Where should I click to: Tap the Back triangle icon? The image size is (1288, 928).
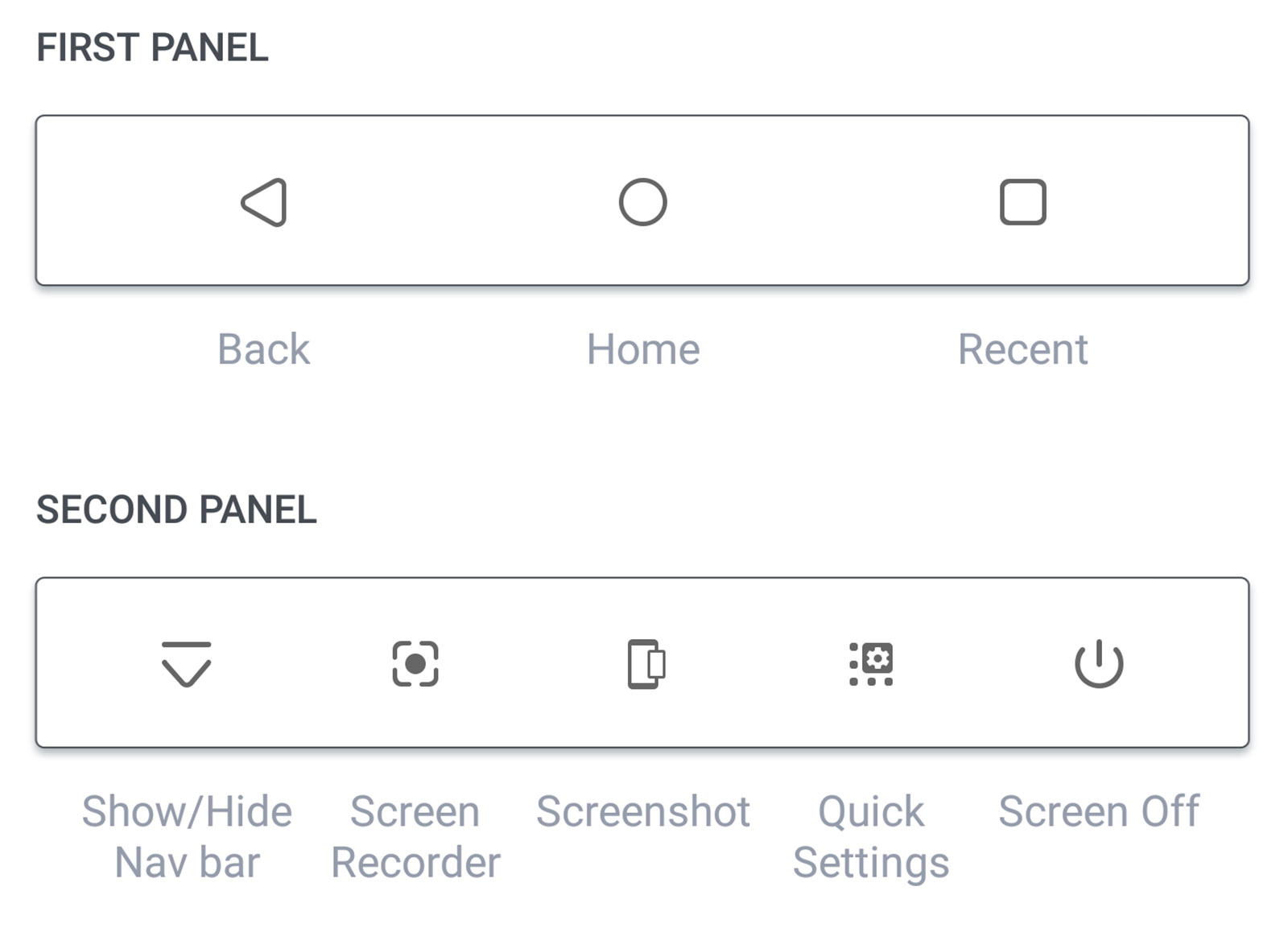[x=264, y=202]
